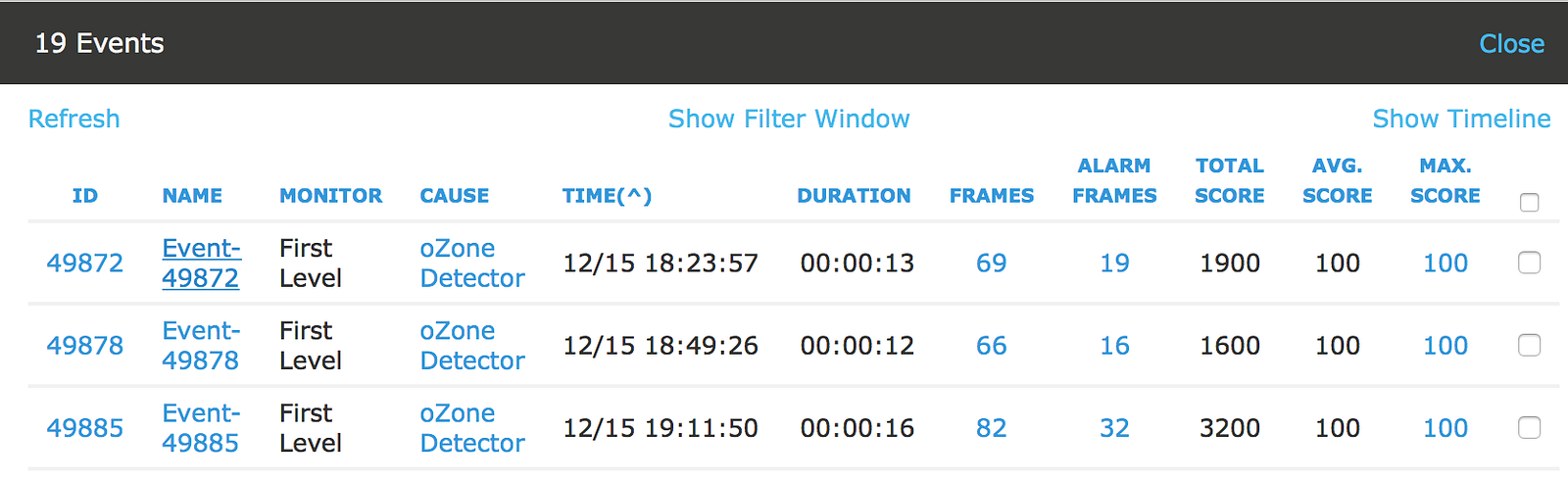Sort by ID column header
1568x480 pixels.
click(85, 196)
